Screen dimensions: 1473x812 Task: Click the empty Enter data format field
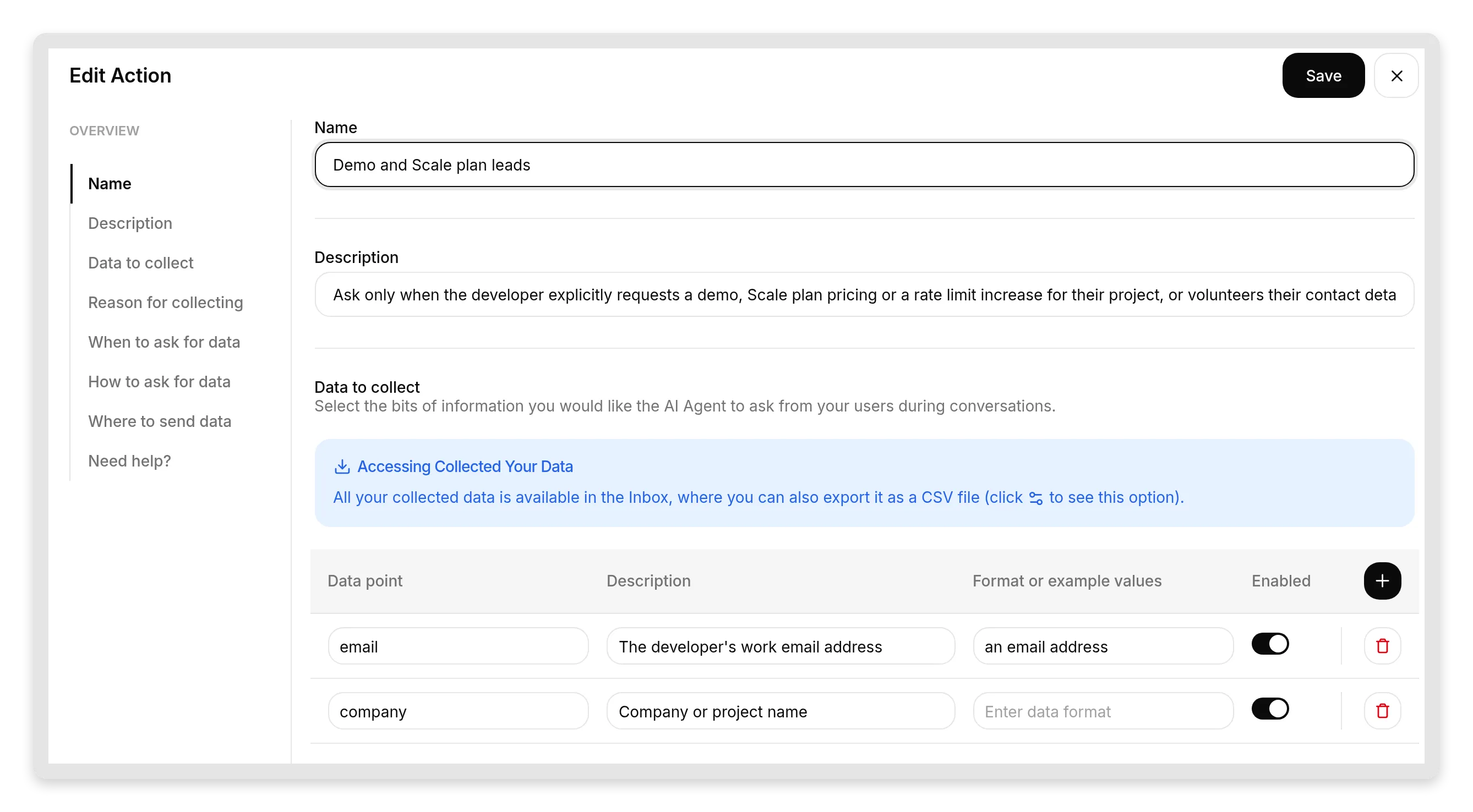[1103, 711]
